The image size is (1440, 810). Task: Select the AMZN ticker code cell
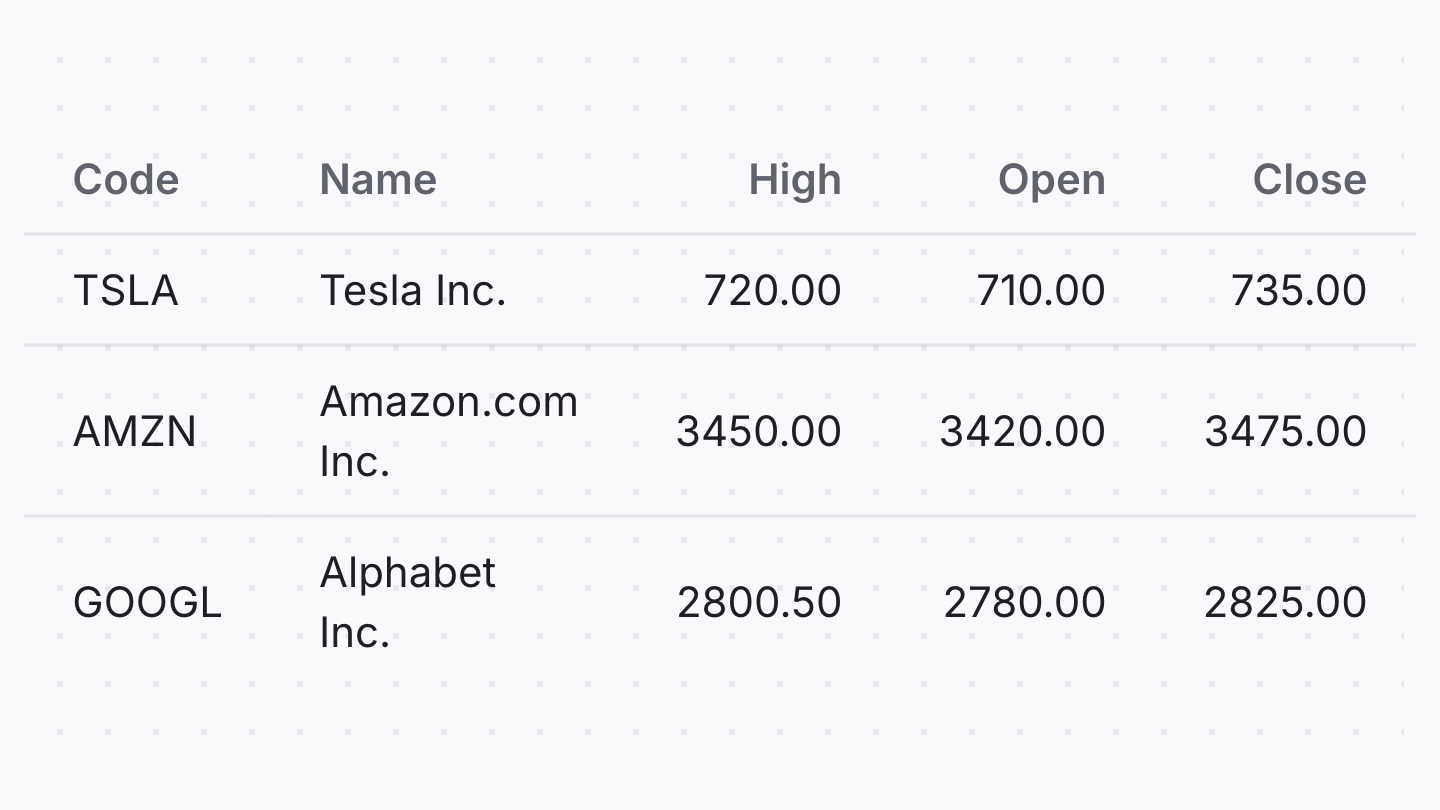click(135, 432)
